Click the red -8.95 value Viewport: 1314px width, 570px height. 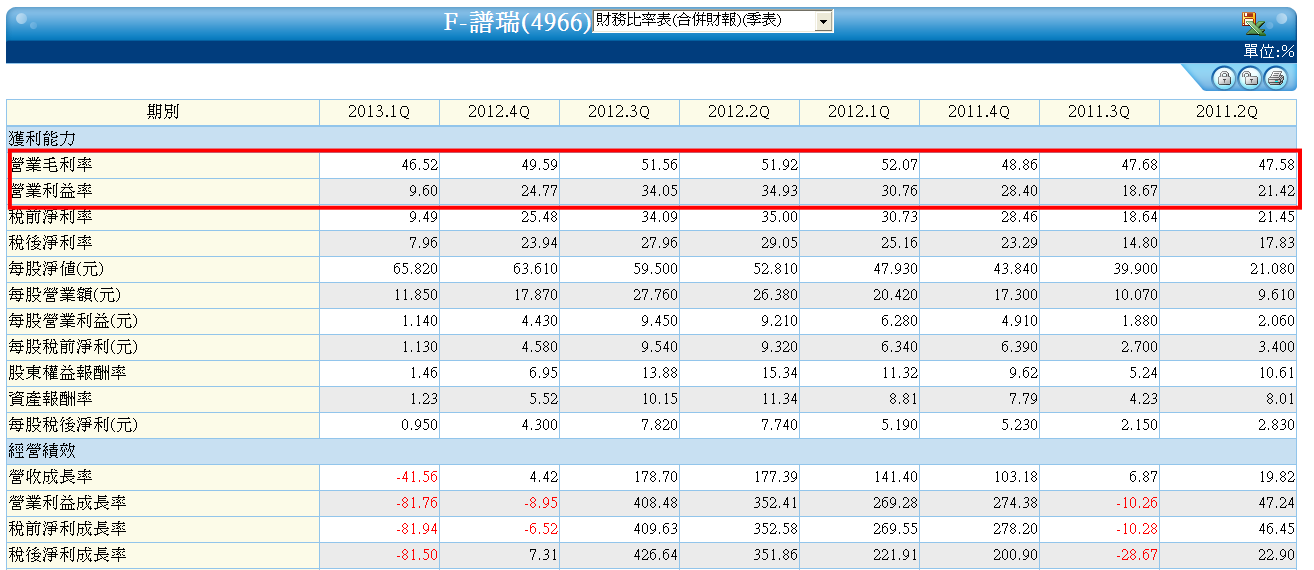coord(541,503)
